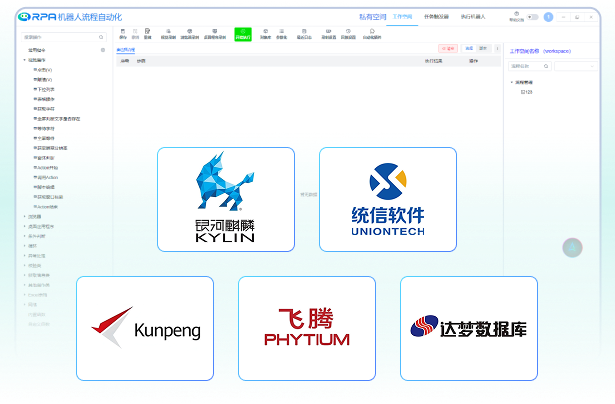Screen dimensions: 615x404
Task: Switch to the 私有空间 tab
Action: [373, 17]
